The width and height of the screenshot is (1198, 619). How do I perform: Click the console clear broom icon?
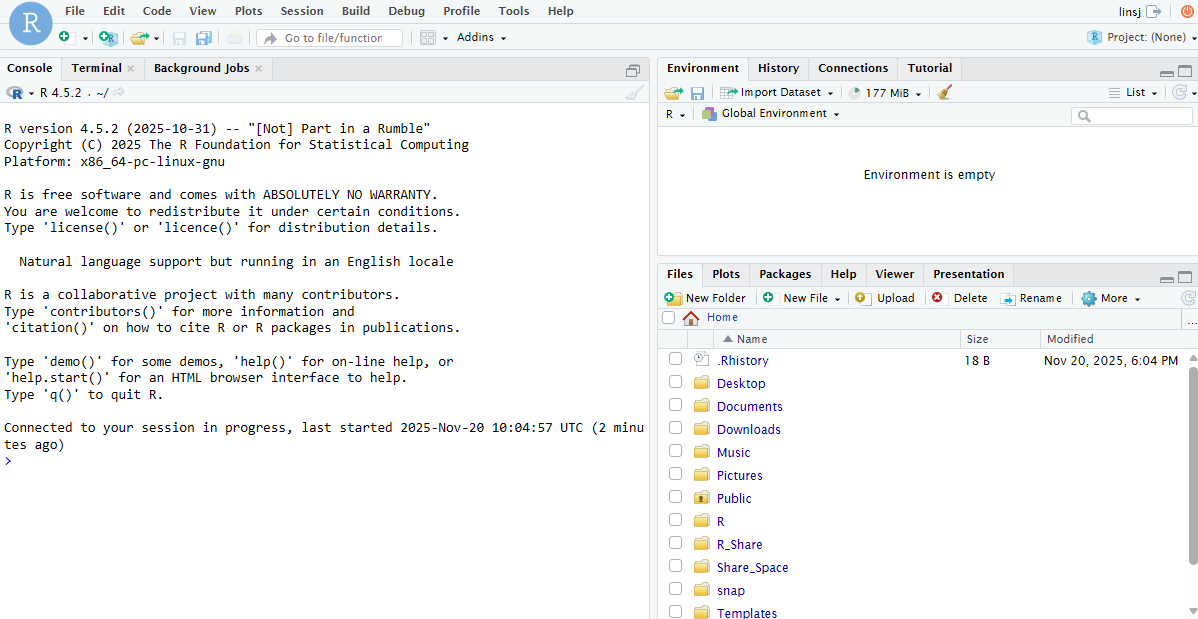634,93
